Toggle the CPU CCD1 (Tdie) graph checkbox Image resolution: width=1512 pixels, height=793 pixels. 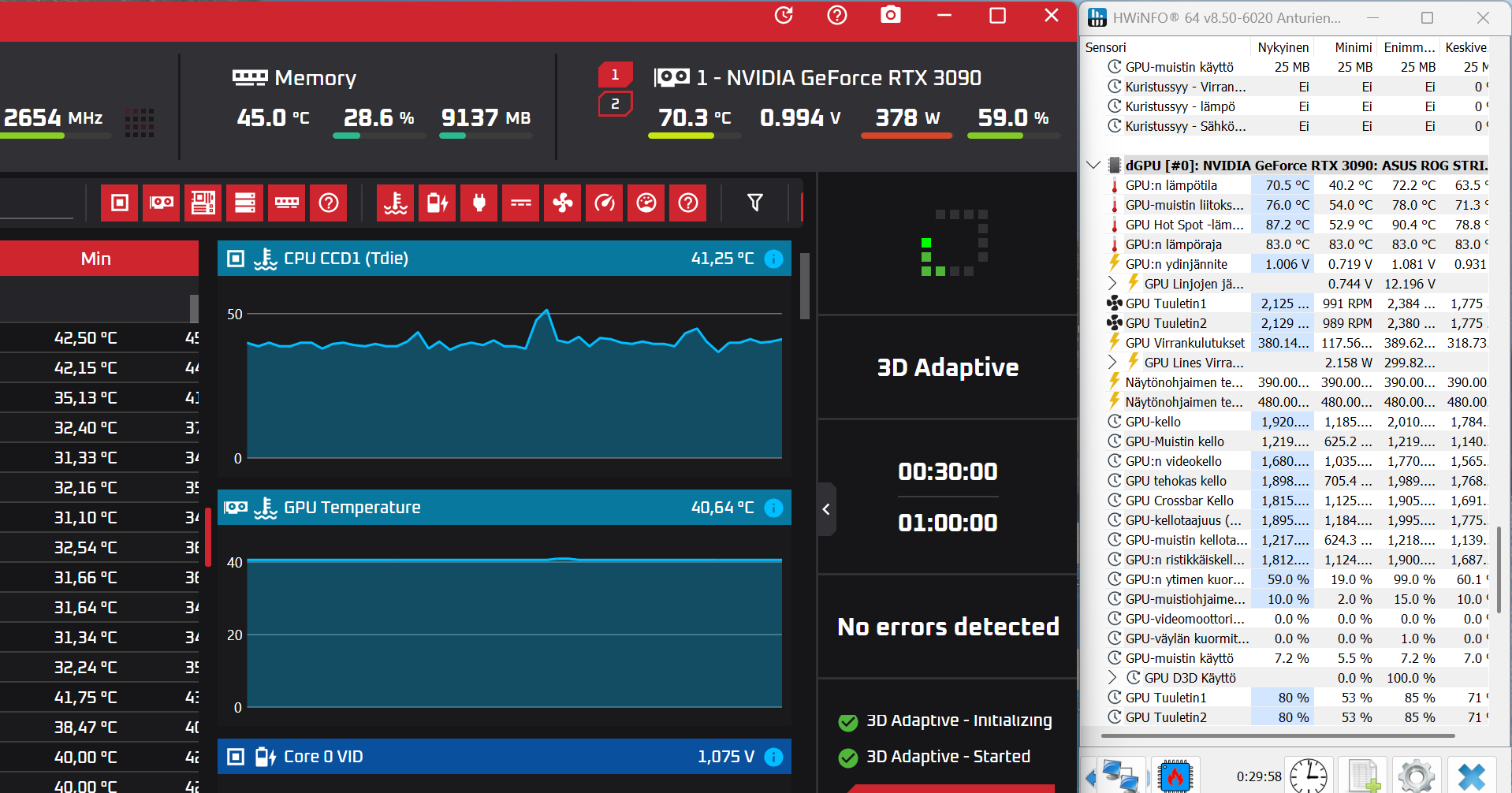pyautogui.click(x=235, y=259)
